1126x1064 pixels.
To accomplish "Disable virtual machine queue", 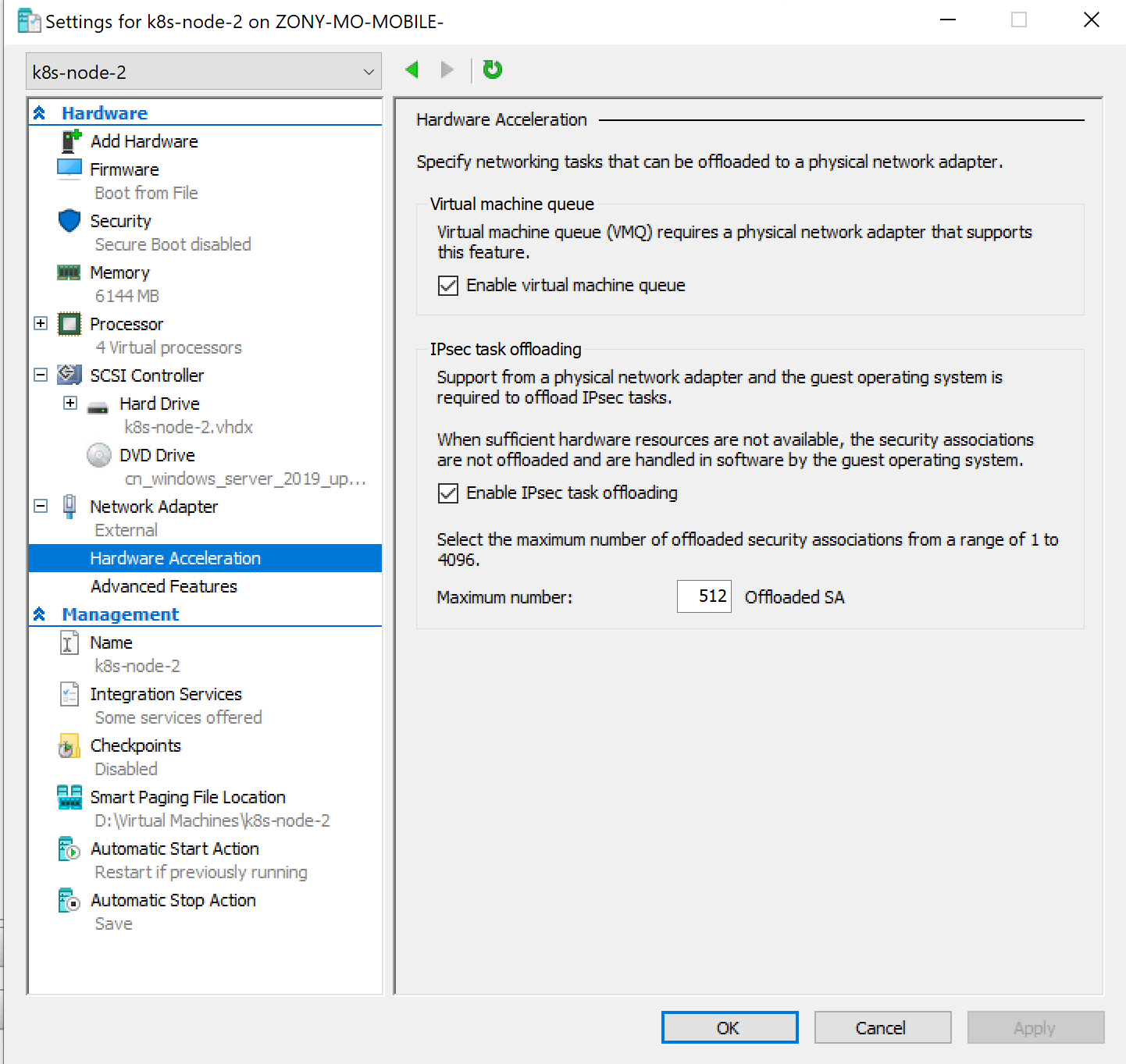I will 447,286.
